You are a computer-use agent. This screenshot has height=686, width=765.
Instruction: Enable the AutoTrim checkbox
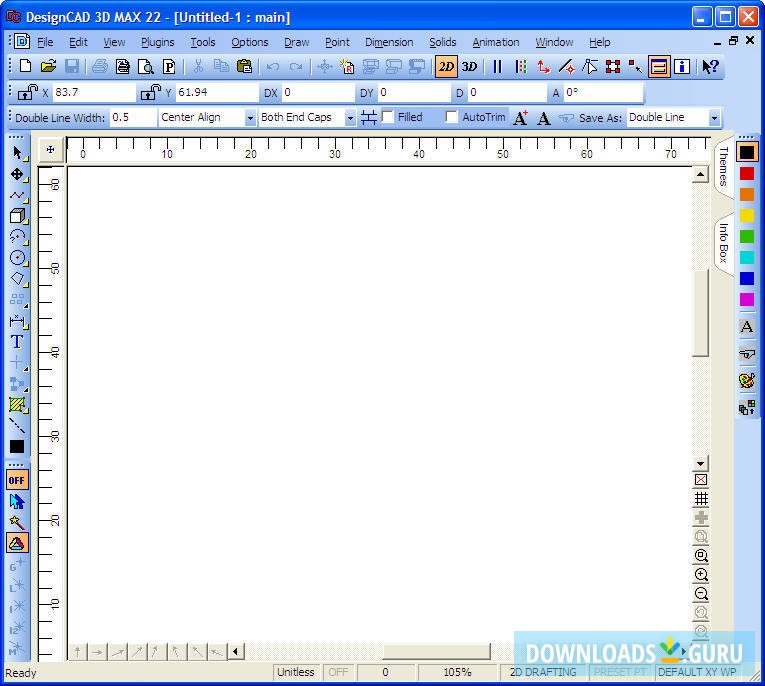[x=451, y=117]
